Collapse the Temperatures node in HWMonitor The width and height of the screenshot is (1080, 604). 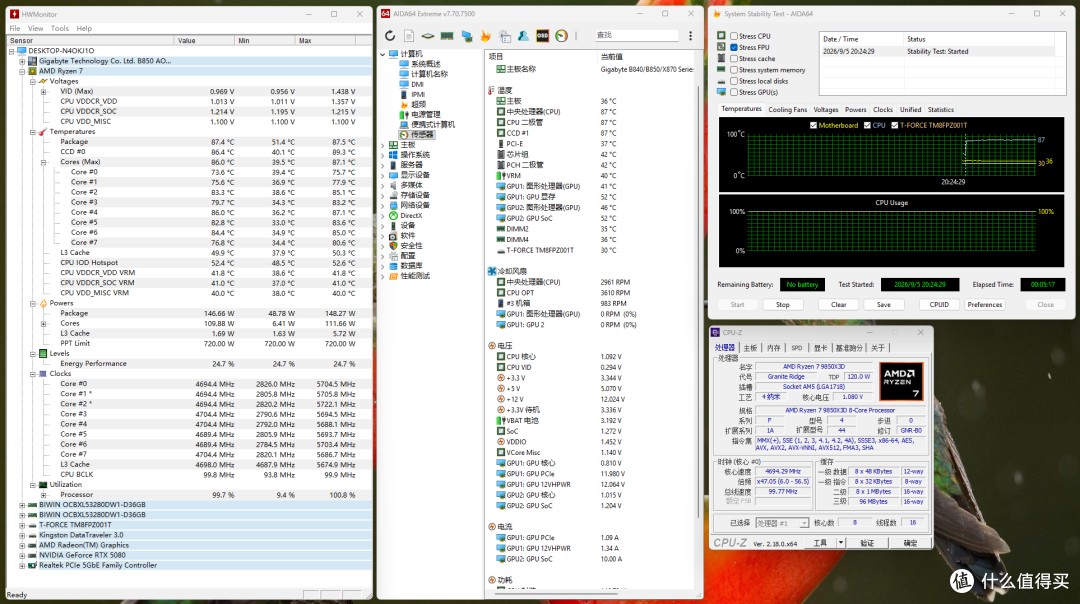(32, 132)
